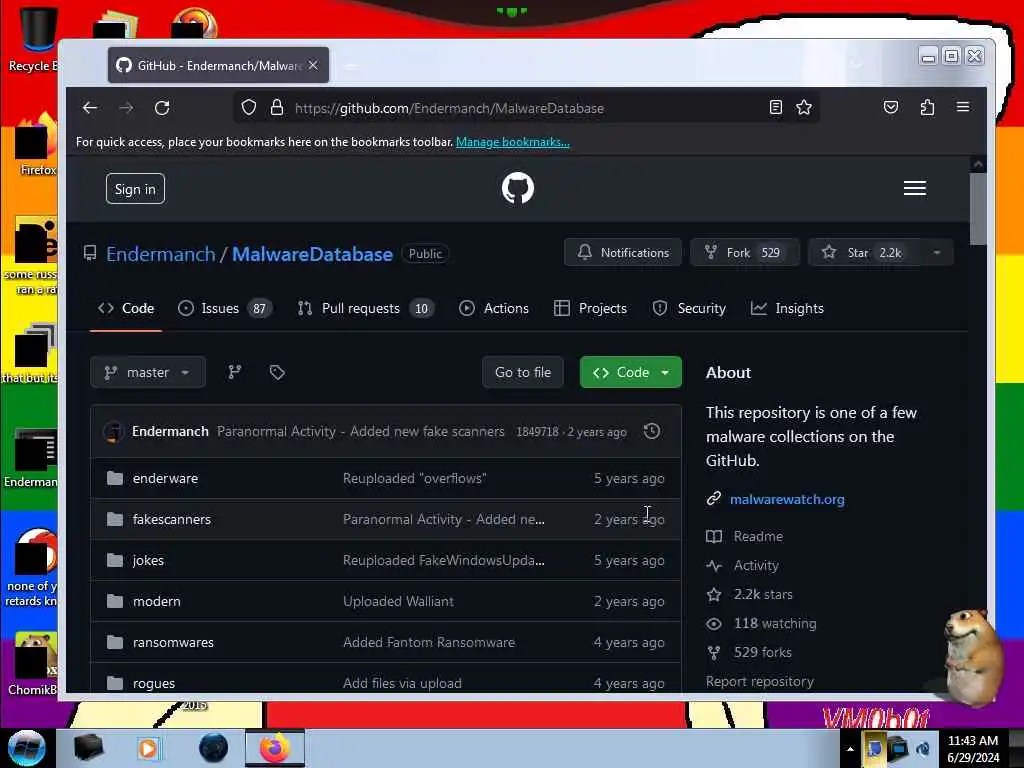Click the Sign in button
The height and width of the screenshot is (768, 1024).
135,189
